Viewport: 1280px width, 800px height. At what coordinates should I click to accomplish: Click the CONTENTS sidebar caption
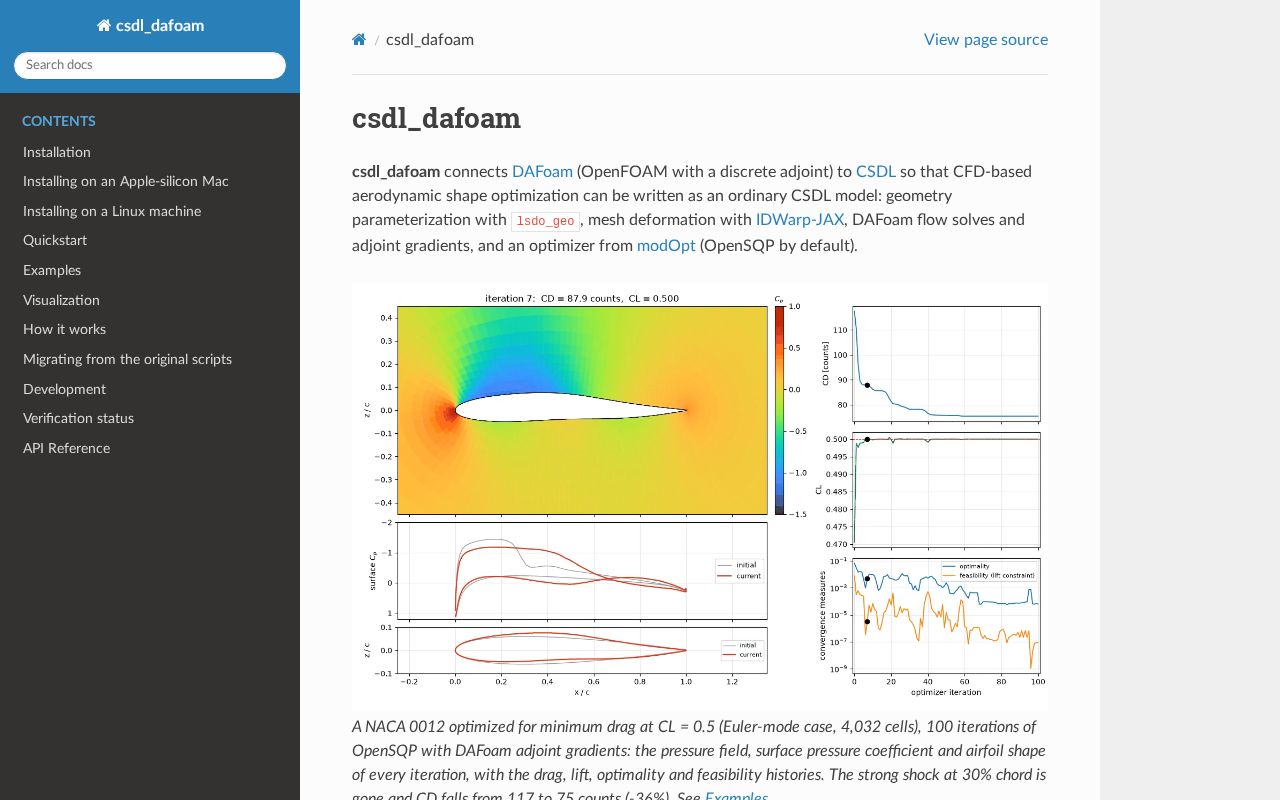click(x=59, y=122)
